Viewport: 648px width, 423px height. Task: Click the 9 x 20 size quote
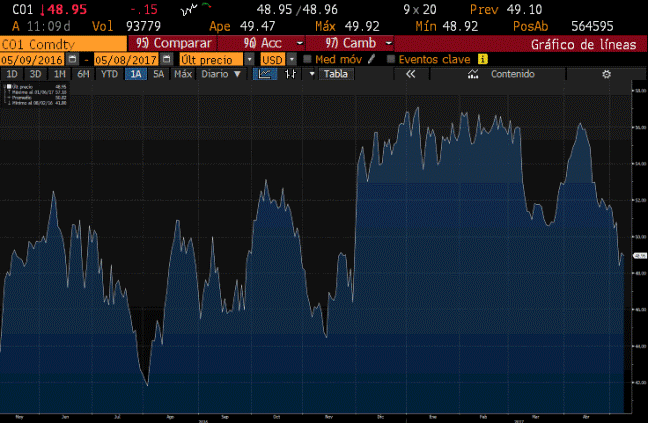(x=419, y=9)
